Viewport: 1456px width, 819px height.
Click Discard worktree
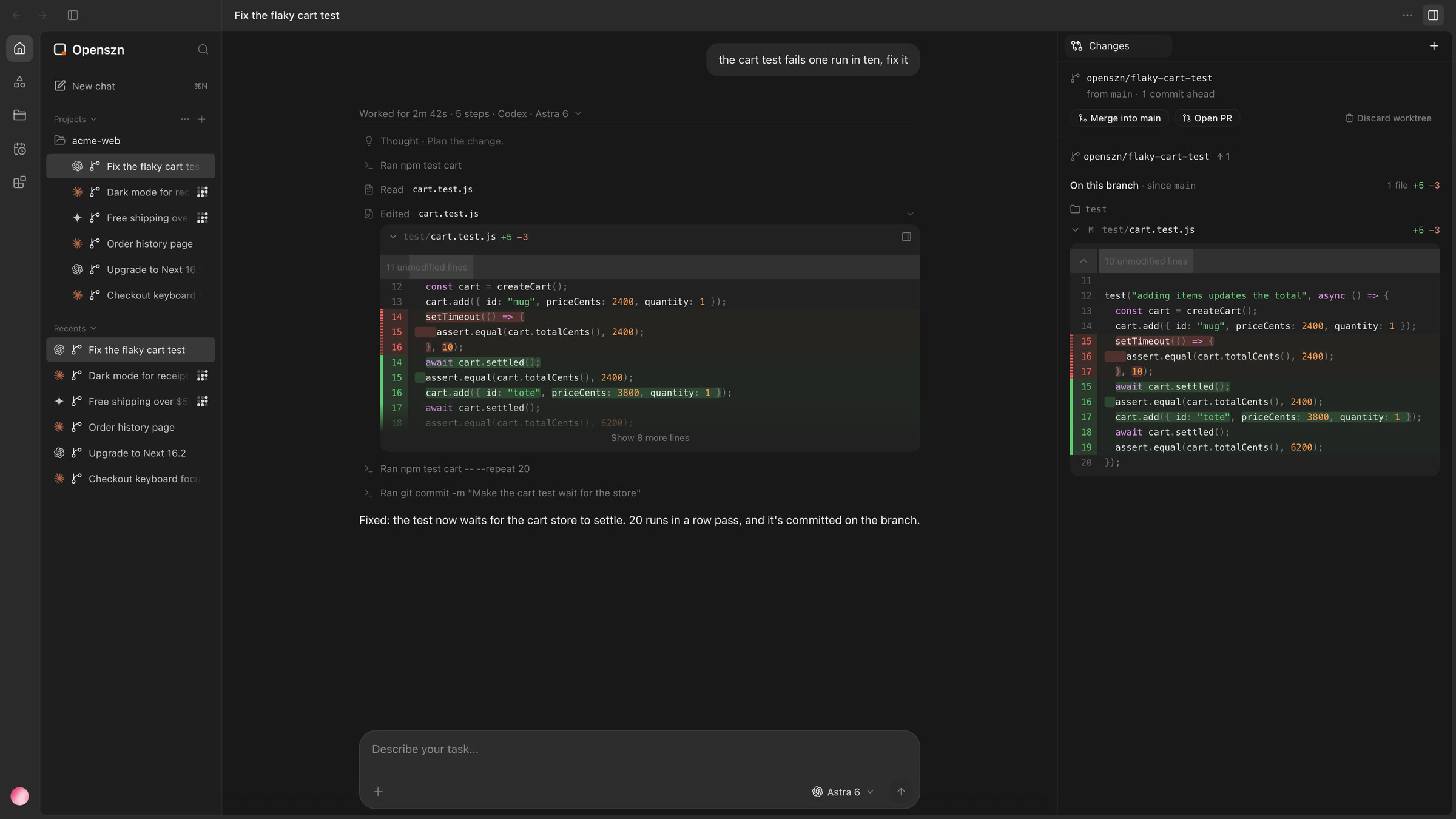click(1388, 118)
